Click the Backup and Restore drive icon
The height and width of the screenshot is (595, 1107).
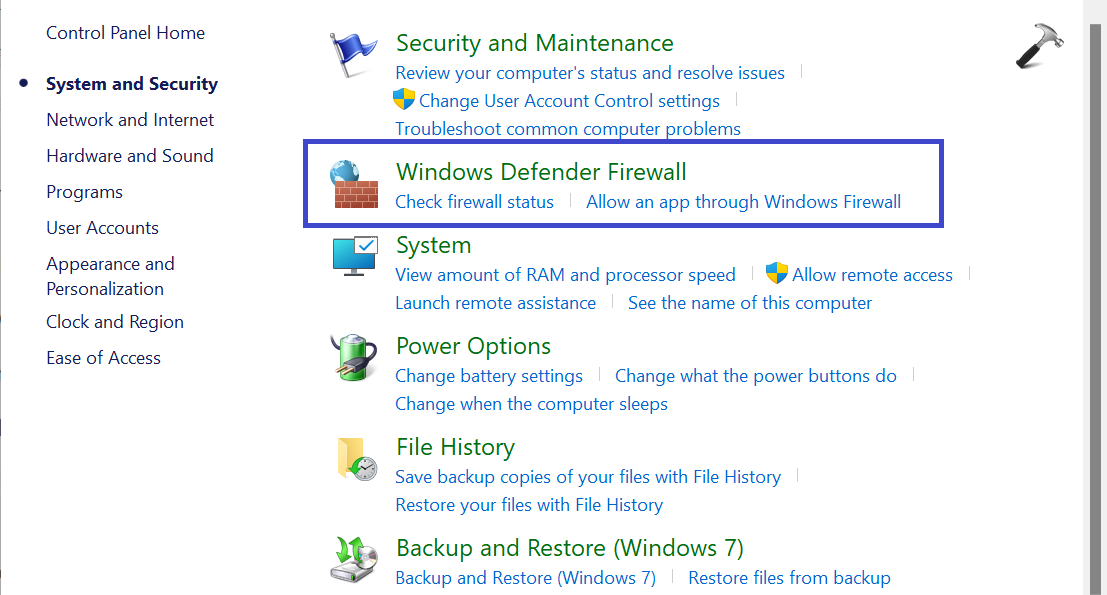click(x=353, y=560)
